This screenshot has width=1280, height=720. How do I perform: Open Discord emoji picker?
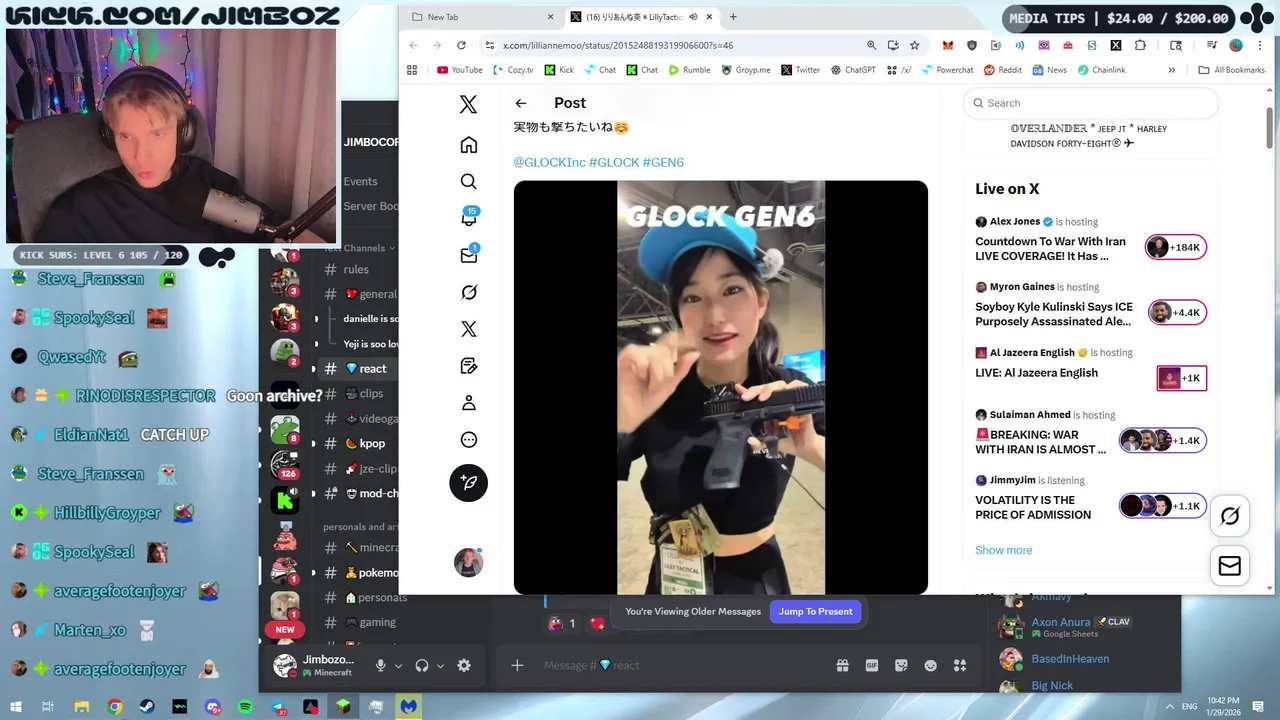coord(930,665)
